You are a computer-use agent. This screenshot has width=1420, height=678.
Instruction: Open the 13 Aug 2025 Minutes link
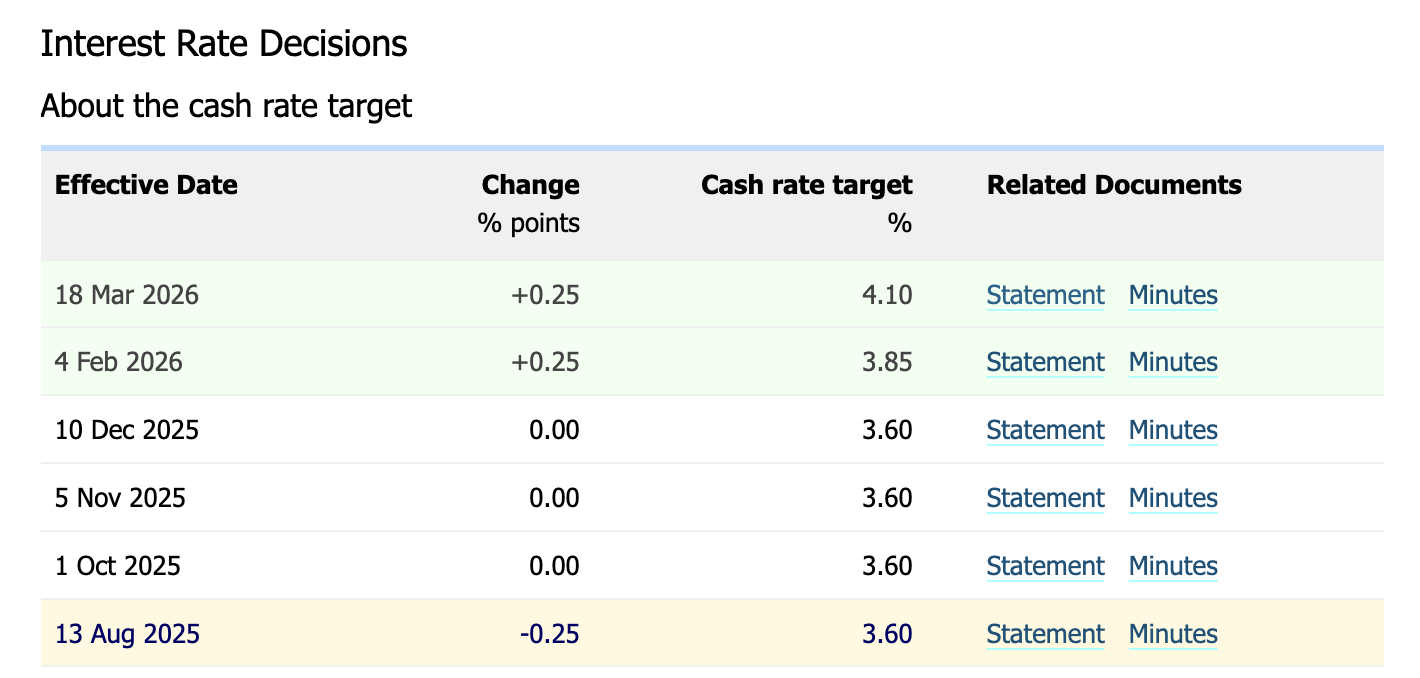(x=1173, y=634)
